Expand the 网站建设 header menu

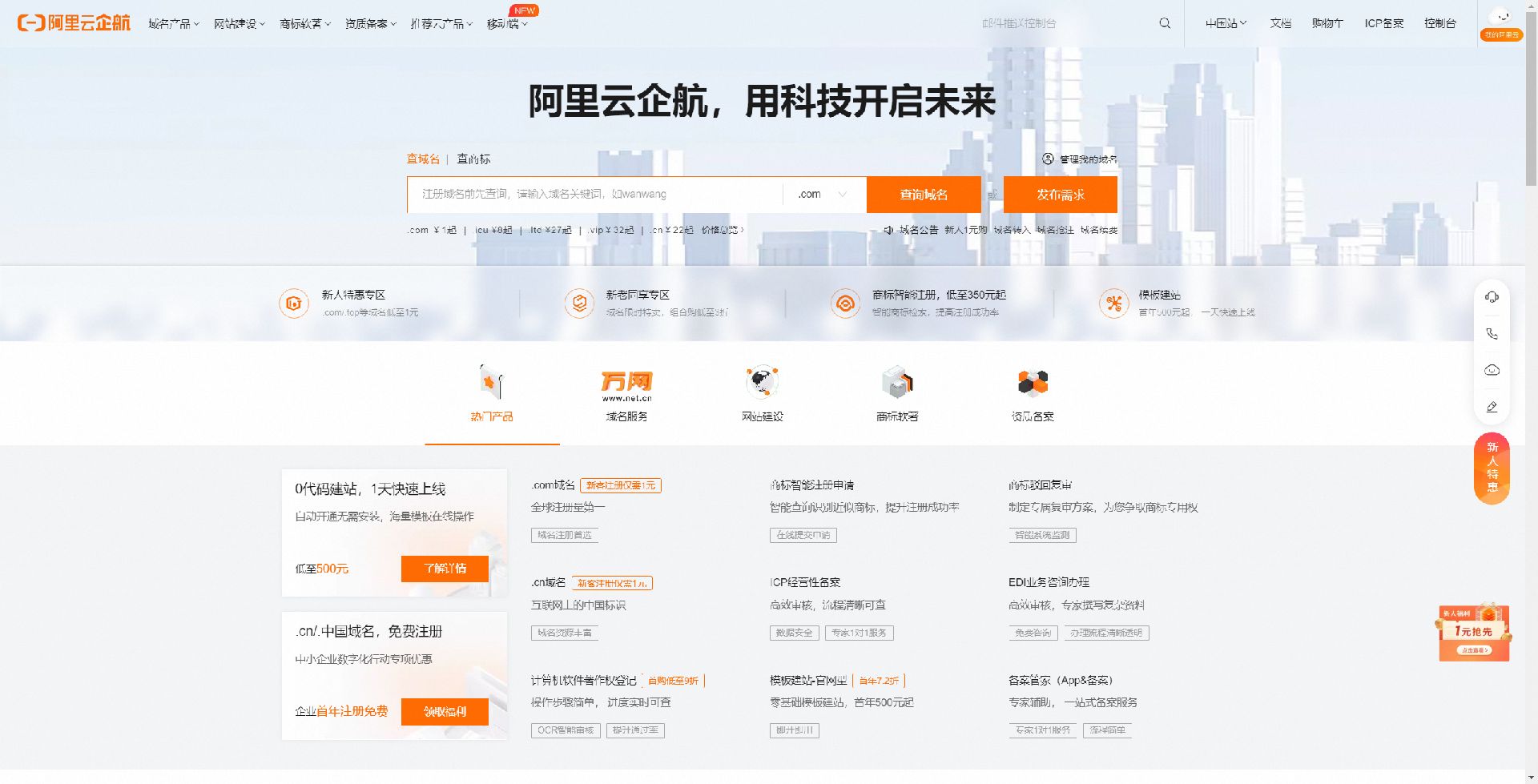[240, 24]
